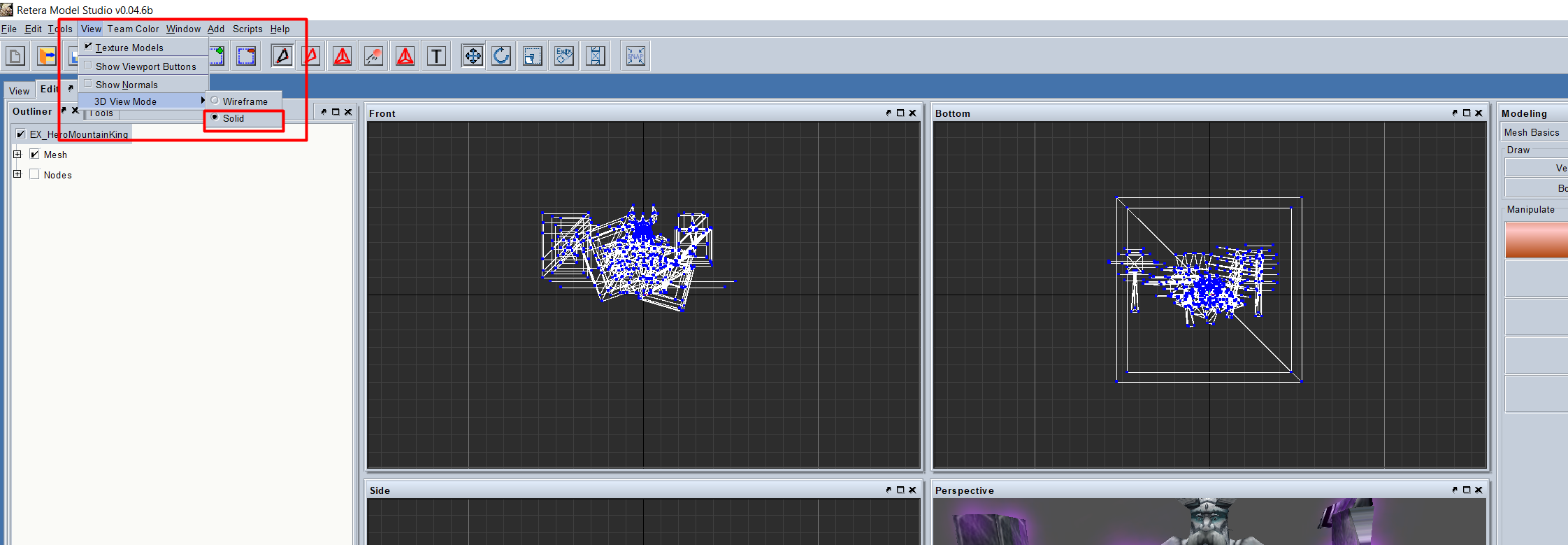Activate the Rotate tool circular arrow icon
The width and height of the screenshot is (1568, 545).
point(501,56)
